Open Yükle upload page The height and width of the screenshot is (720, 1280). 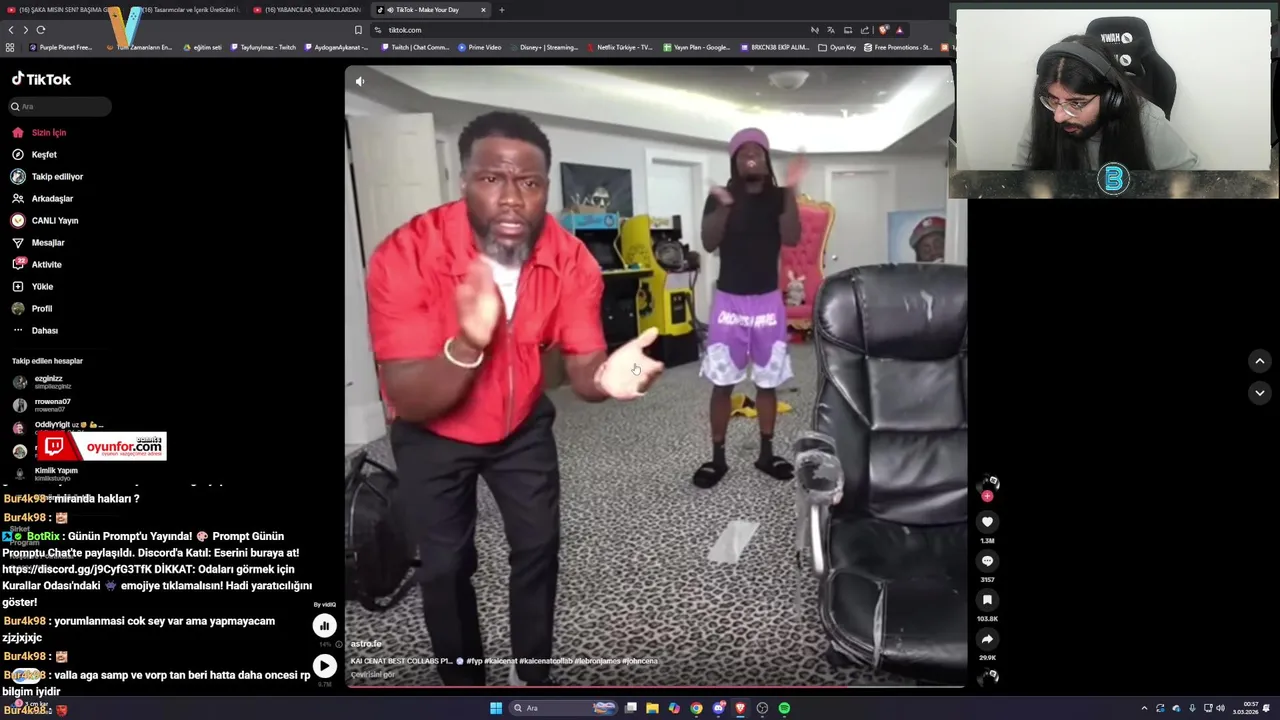click(x=33, y=287)
